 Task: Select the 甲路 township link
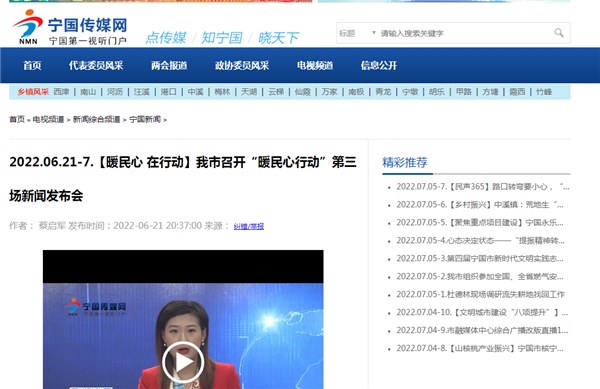click(464, 92)
